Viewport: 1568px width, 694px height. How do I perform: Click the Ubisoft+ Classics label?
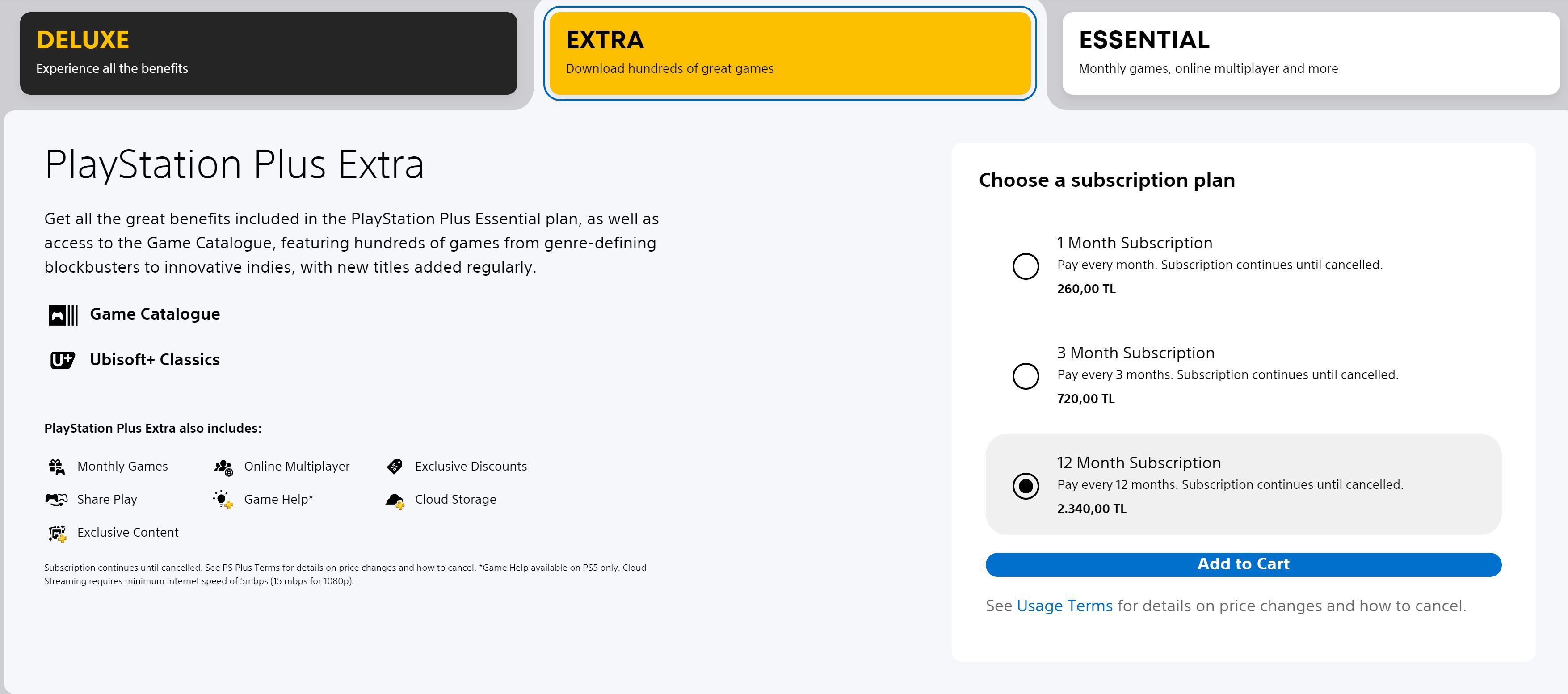(x=155, y=360)
